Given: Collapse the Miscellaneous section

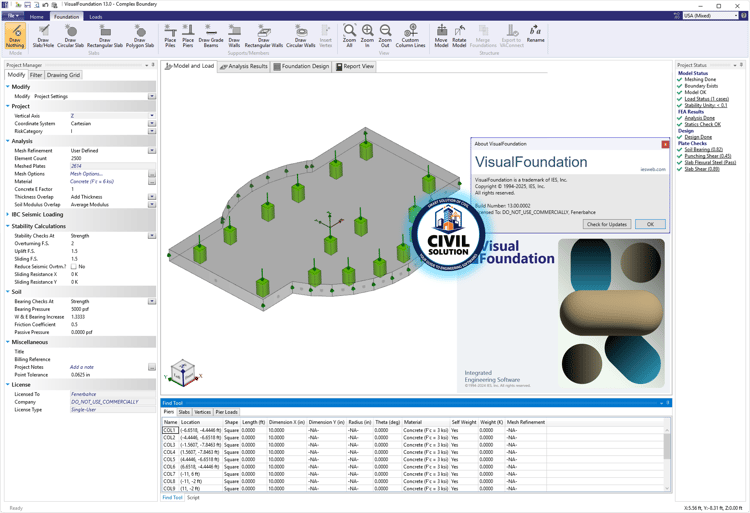Looking at the screenshot, I should click(x=8, y=342).
